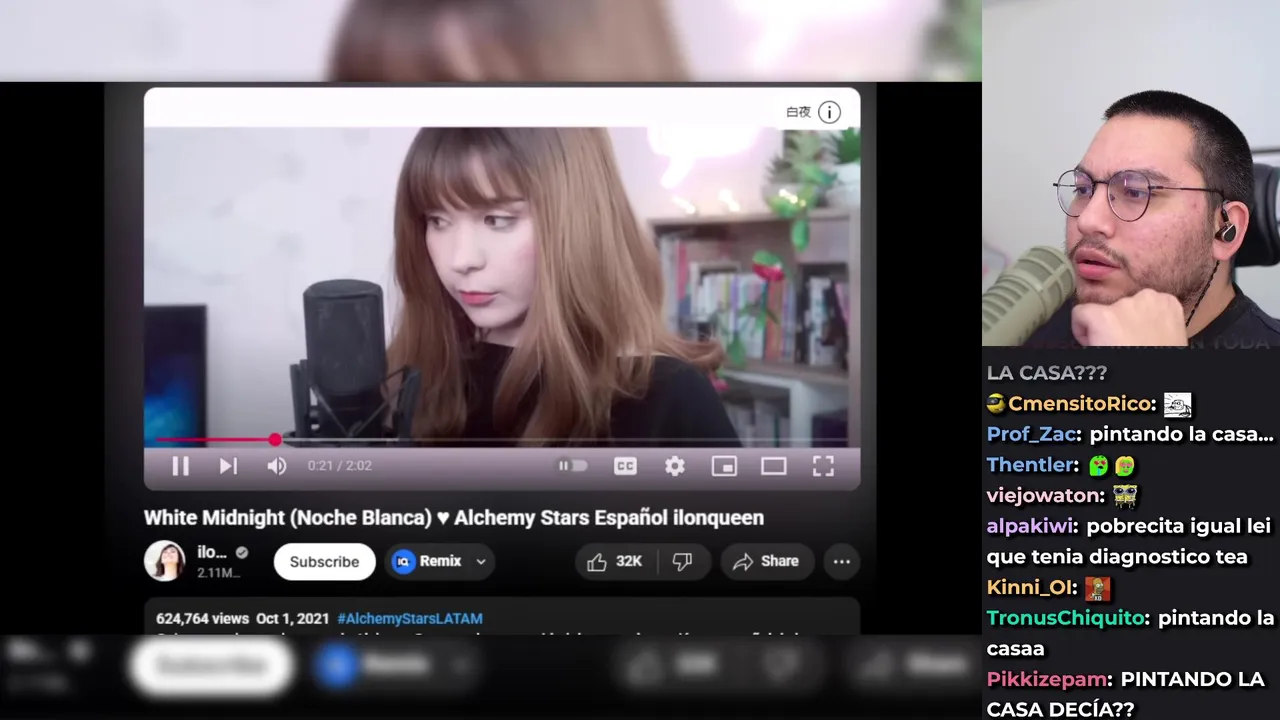
Task: Open video settings gear
Action: 675,466
